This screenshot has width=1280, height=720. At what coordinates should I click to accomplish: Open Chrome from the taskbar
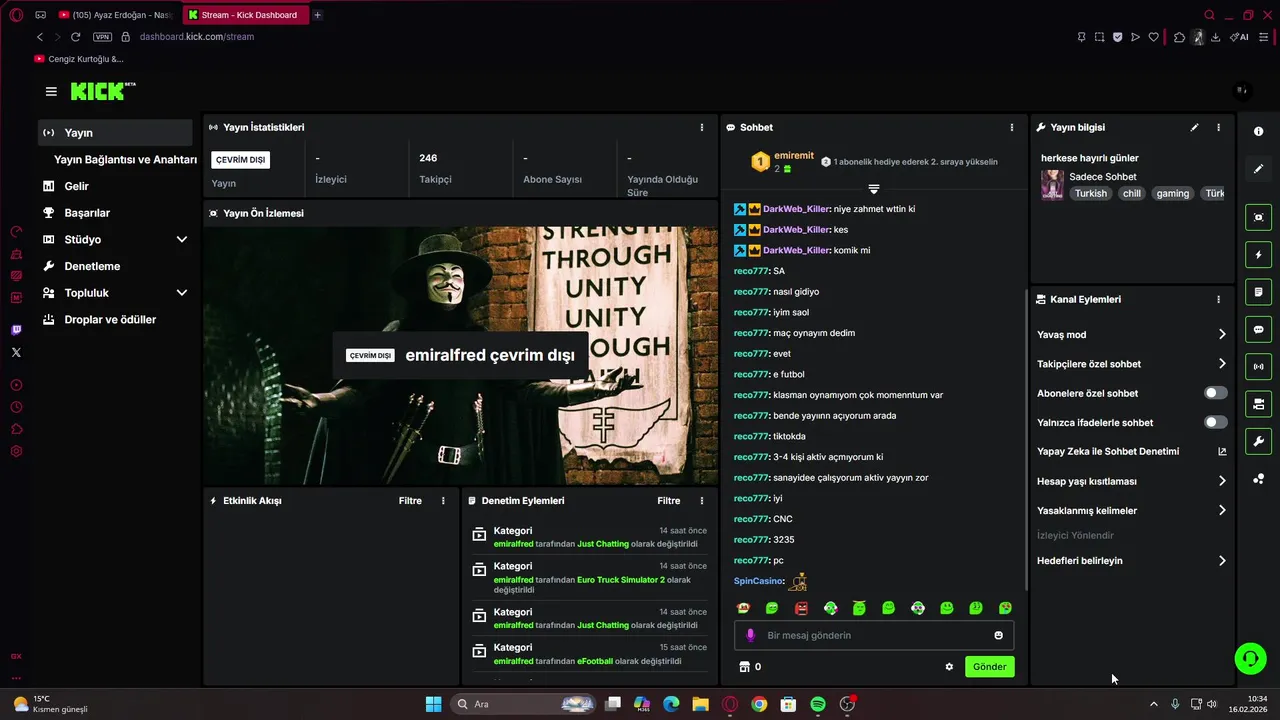click(759, 704)
